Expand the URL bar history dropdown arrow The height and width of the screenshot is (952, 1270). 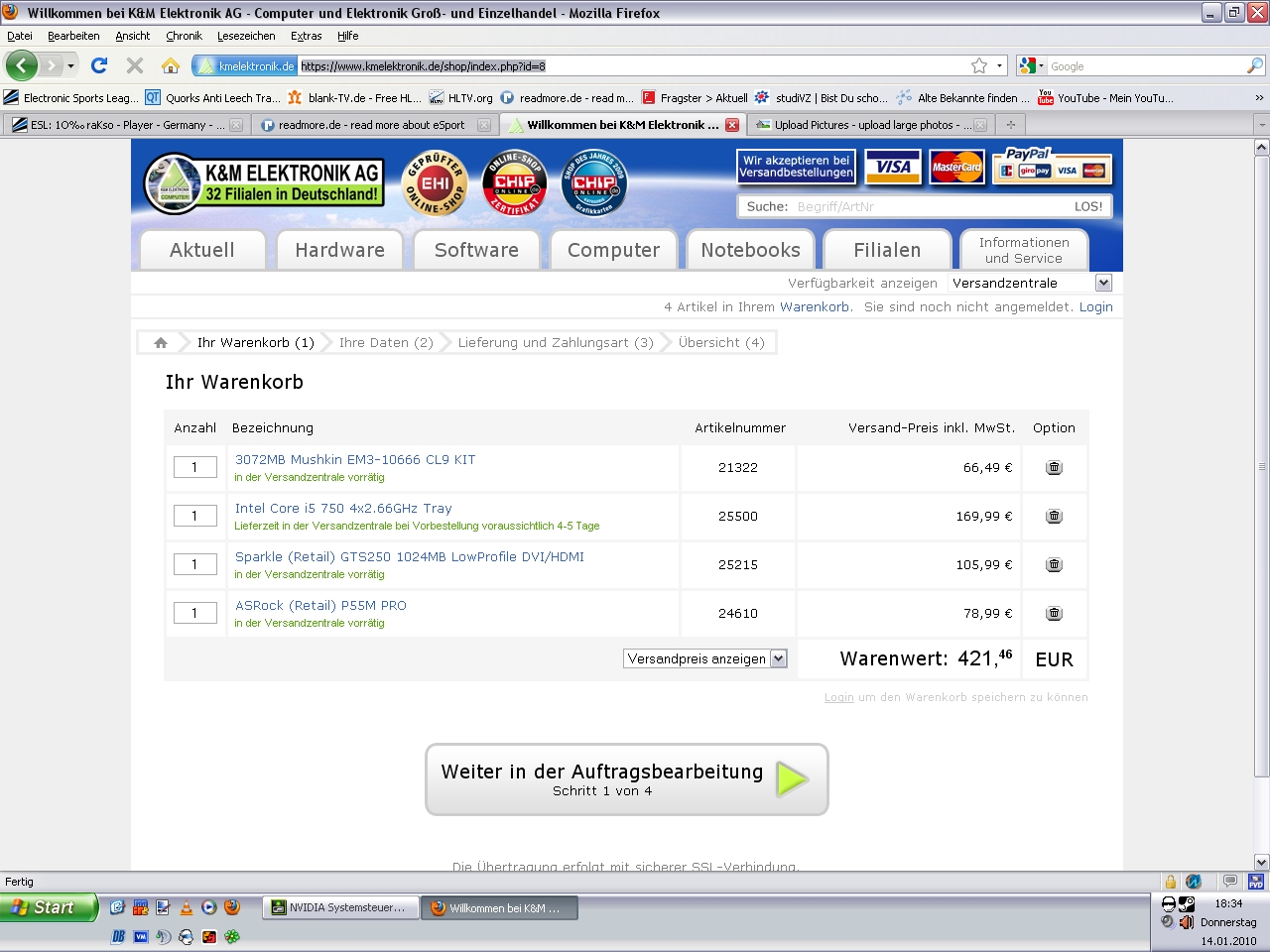pyautogui.click(x=999, y=65)
